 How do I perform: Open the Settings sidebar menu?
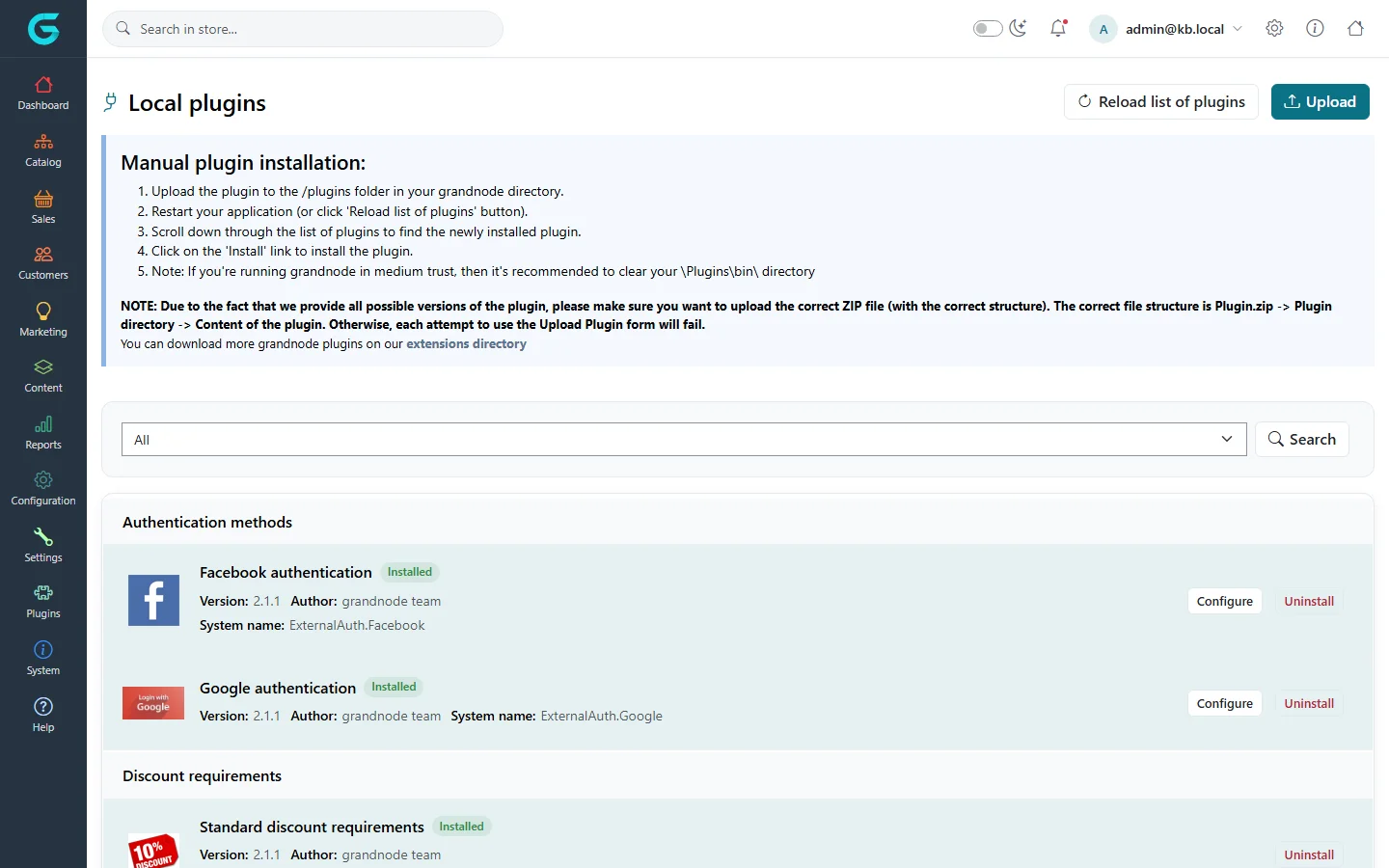coord(43,546)
